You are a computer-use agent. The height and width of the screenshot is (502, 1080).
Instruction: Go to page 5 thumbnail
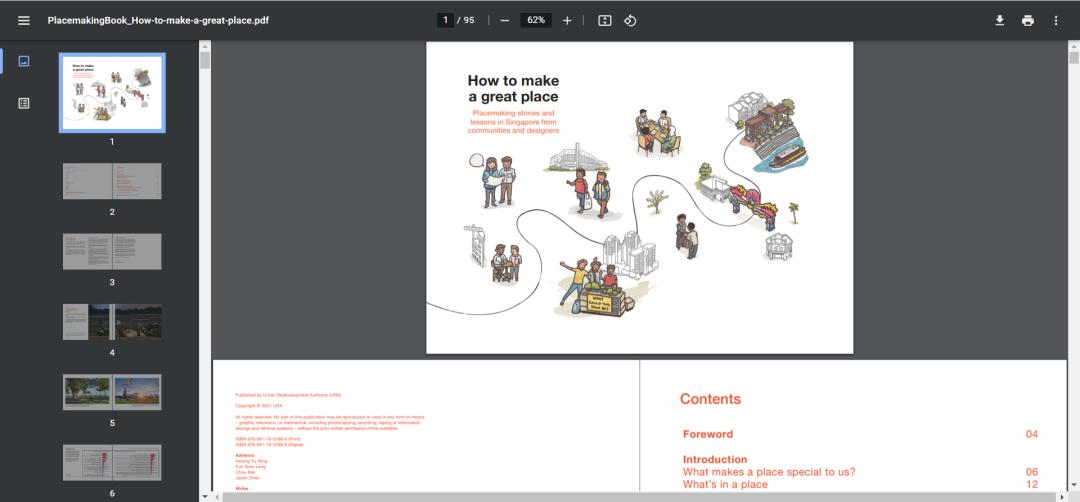(x=112, y=392)
